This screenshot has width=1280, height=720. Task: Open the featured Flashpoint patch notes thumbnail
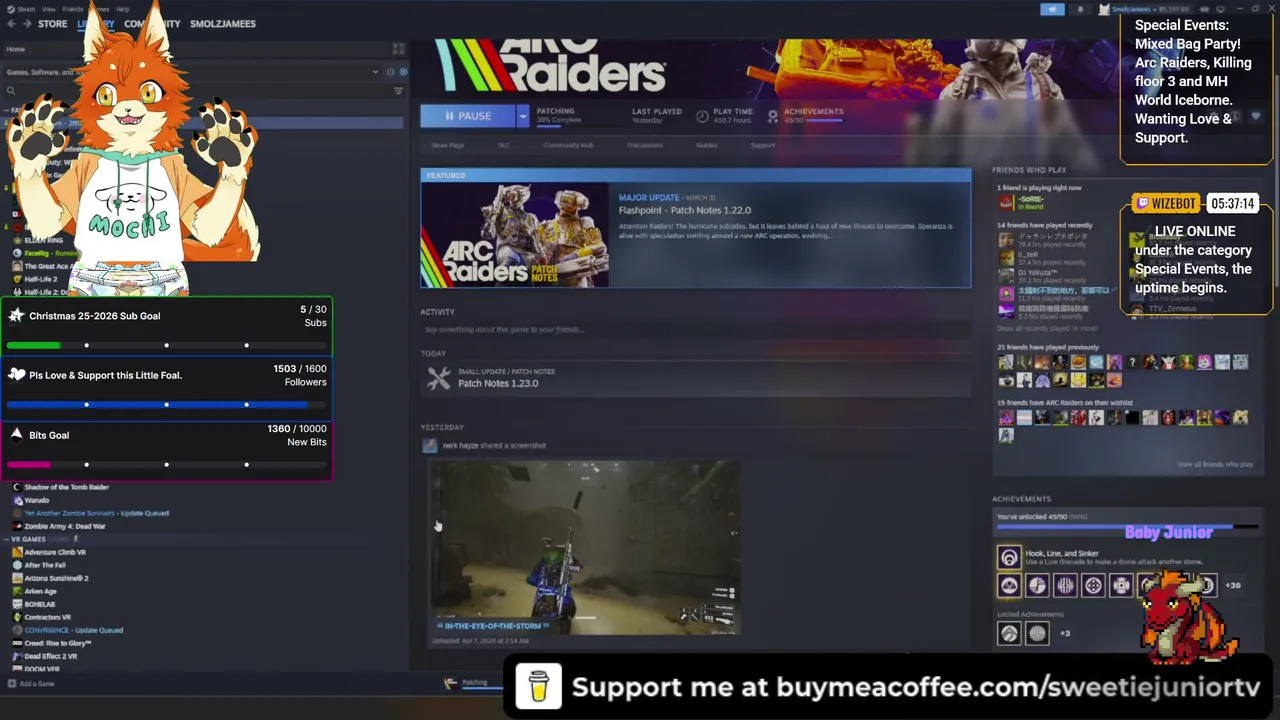pos(515,235)
